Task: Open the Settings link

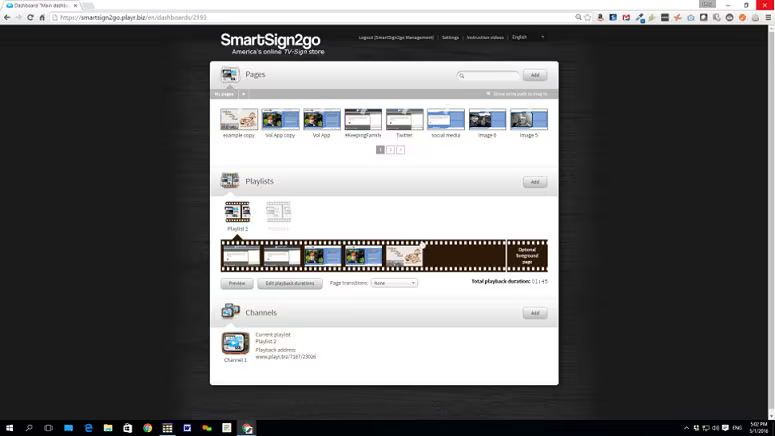Action: (450, 38)
